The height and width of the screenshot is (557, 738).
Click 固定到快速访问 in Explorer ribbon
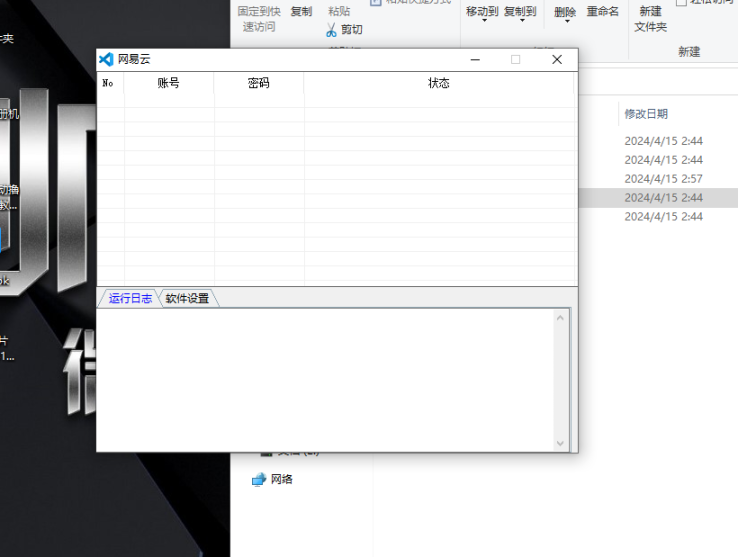click(259, 19)
